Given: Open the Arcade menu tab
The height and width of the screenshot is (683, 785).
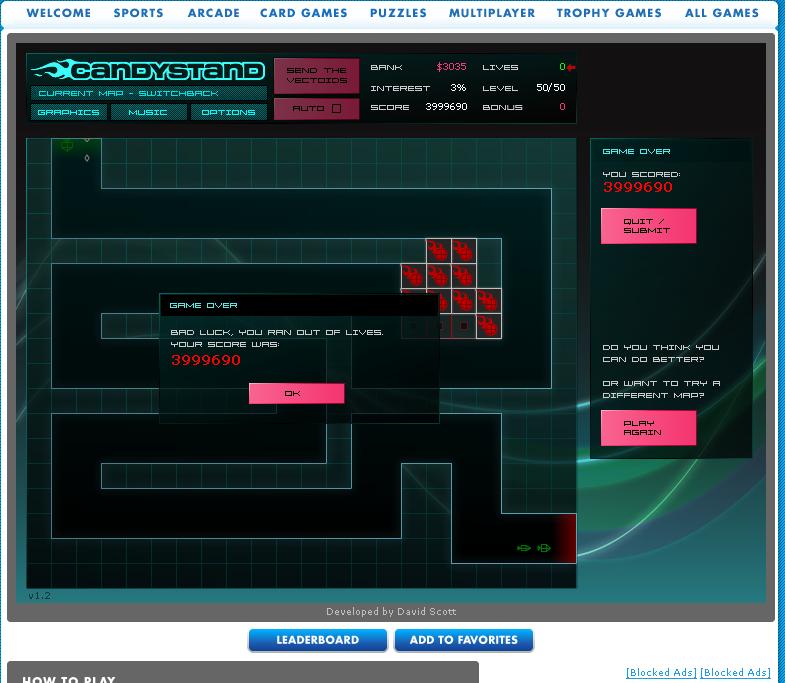Looking at the screenshot, I should coord(213,13).
